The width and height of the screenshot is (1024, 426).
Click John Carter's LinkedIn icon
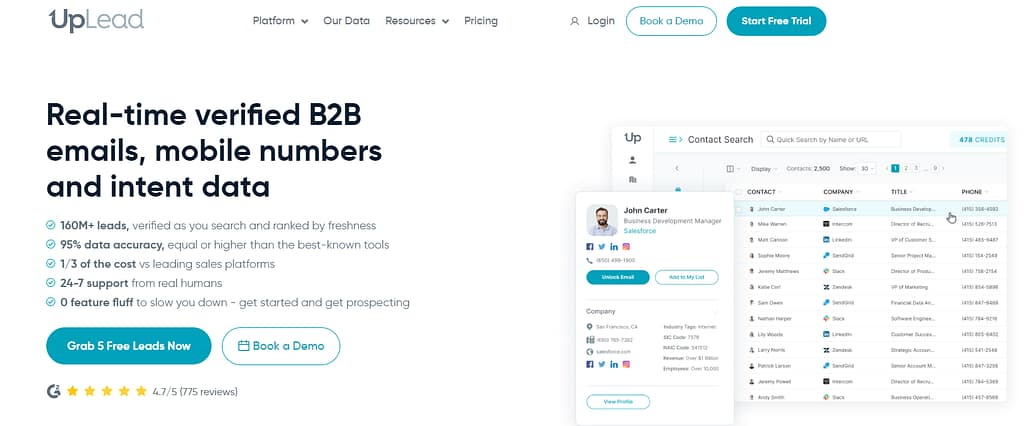[614, 246]
